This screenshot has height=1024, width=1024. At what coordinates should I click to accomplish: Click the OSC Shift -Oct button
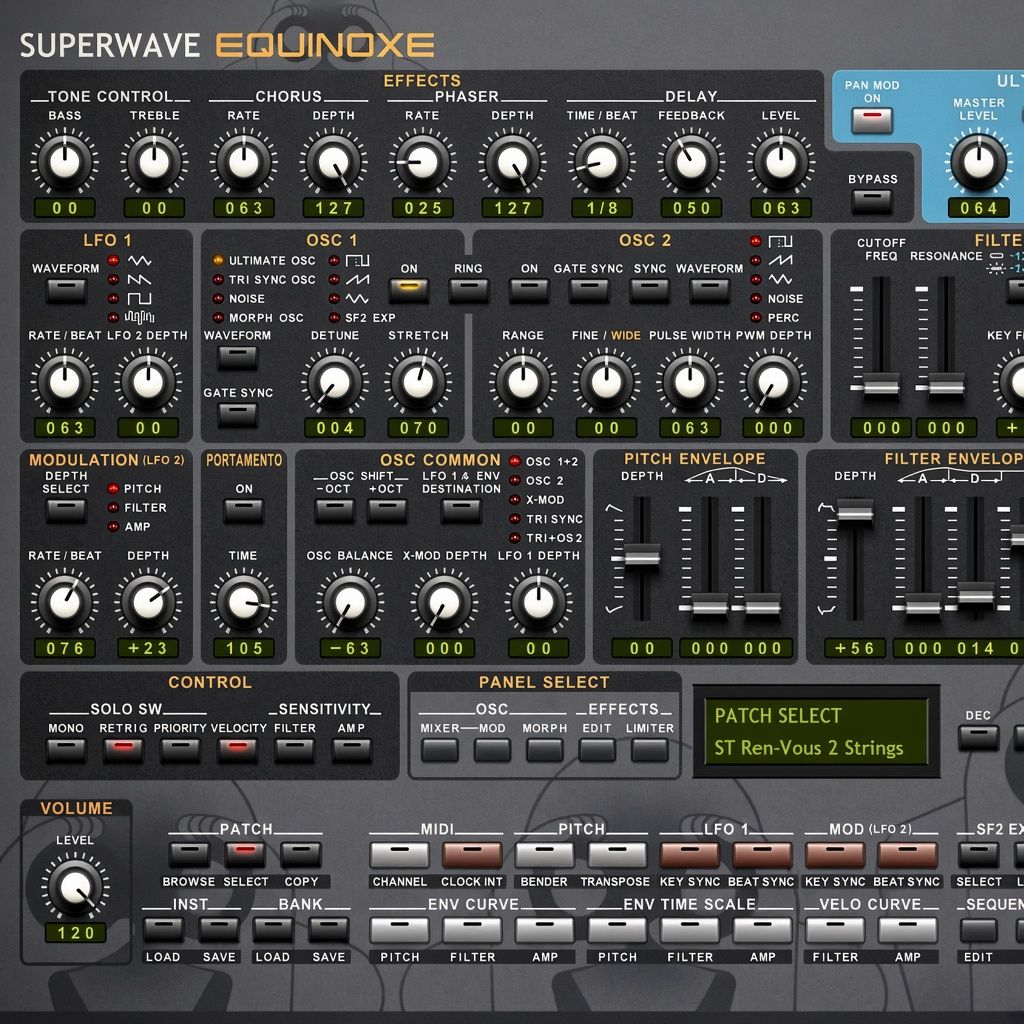[x=334, y=511]
